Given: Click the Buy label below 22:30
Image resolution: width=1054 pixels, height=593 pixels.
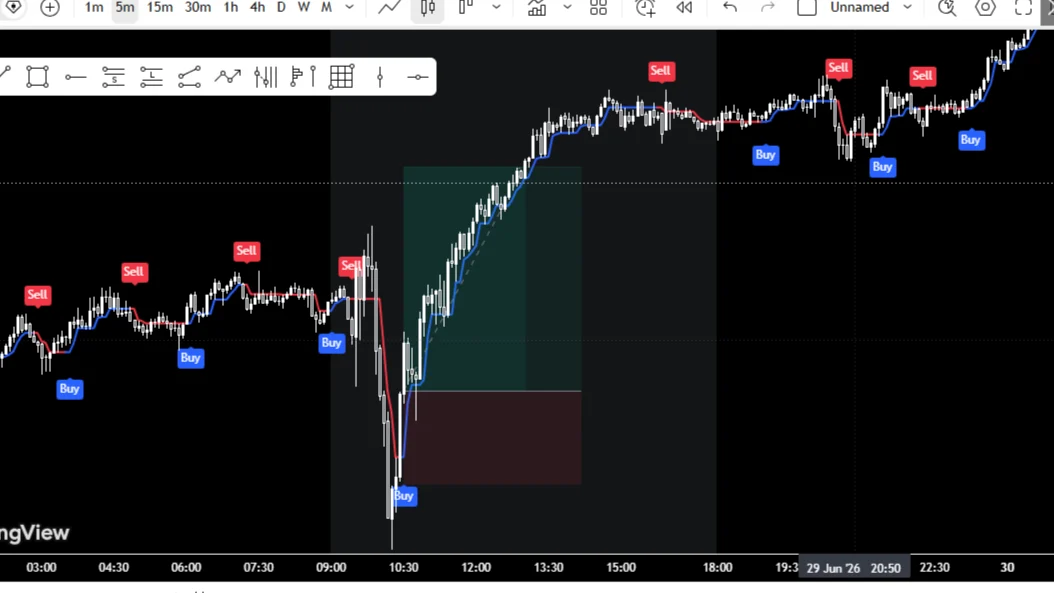Looking at the screenshot, I should click(971, 140).
